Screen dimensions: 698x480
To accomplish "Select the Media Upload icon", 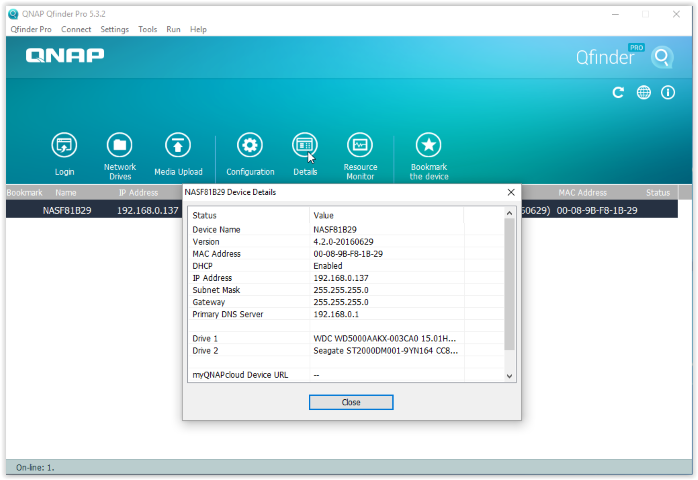I will click(x=178, y=146).
